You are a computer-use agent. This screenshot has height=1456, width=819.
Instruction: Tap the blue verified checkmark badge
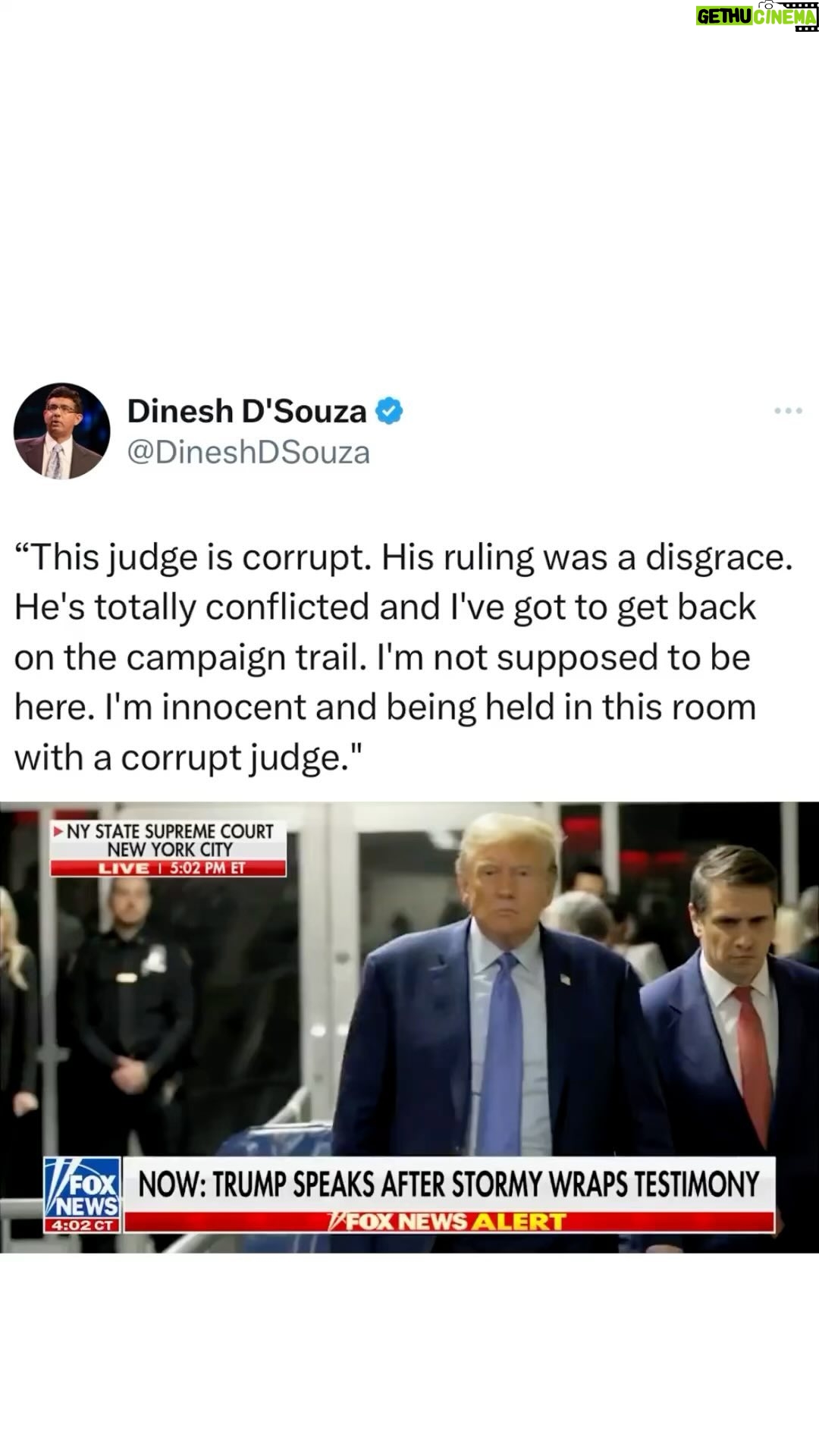[x=389, y=412]
